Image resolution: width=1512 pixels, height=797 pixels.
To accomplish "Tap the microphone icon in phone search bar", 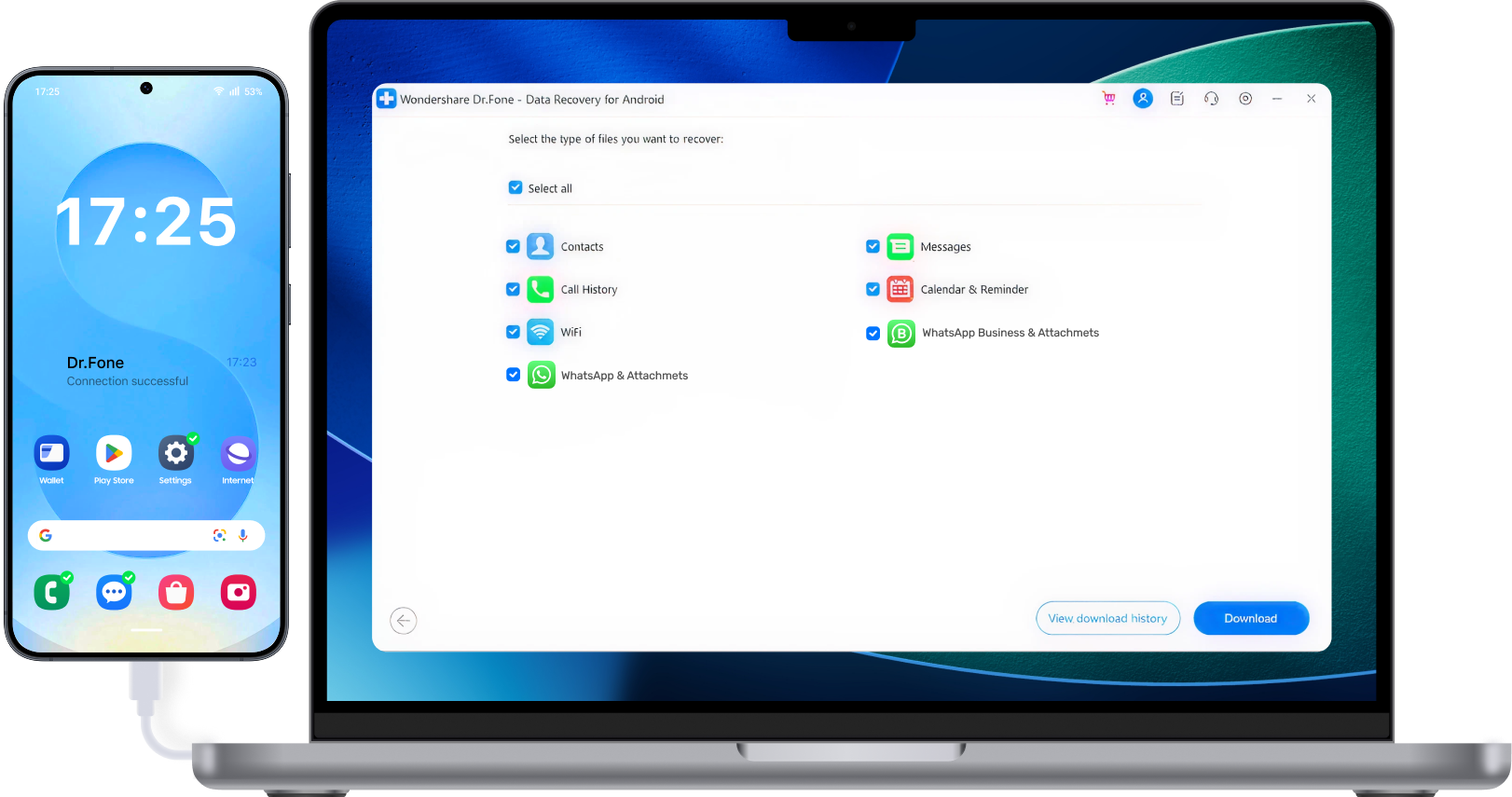I will click(x=242, y=535).
